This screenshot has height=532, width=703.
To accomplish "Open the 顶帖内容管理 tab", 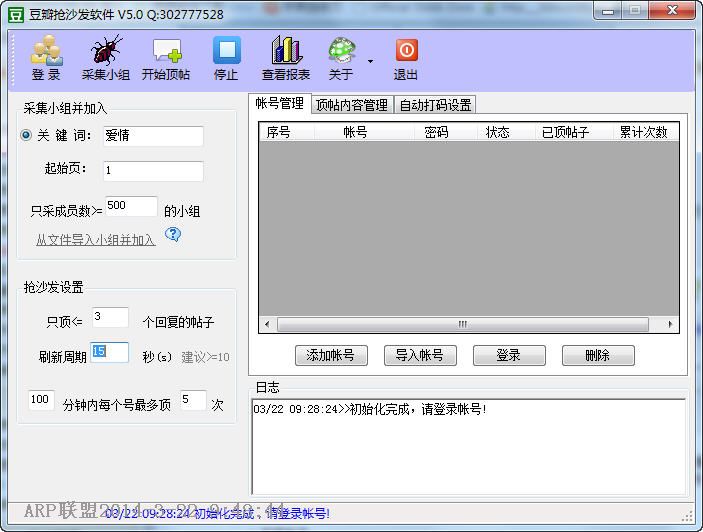I will [x=352, y=105].
